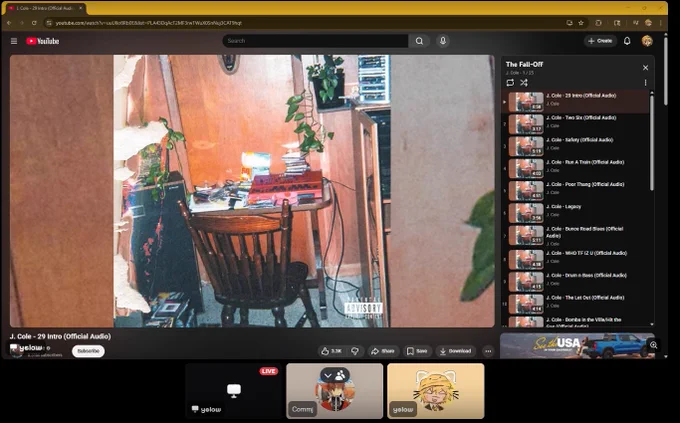Go to the YouTube home logo
680x423 pixels.
[x=42, y=41]
